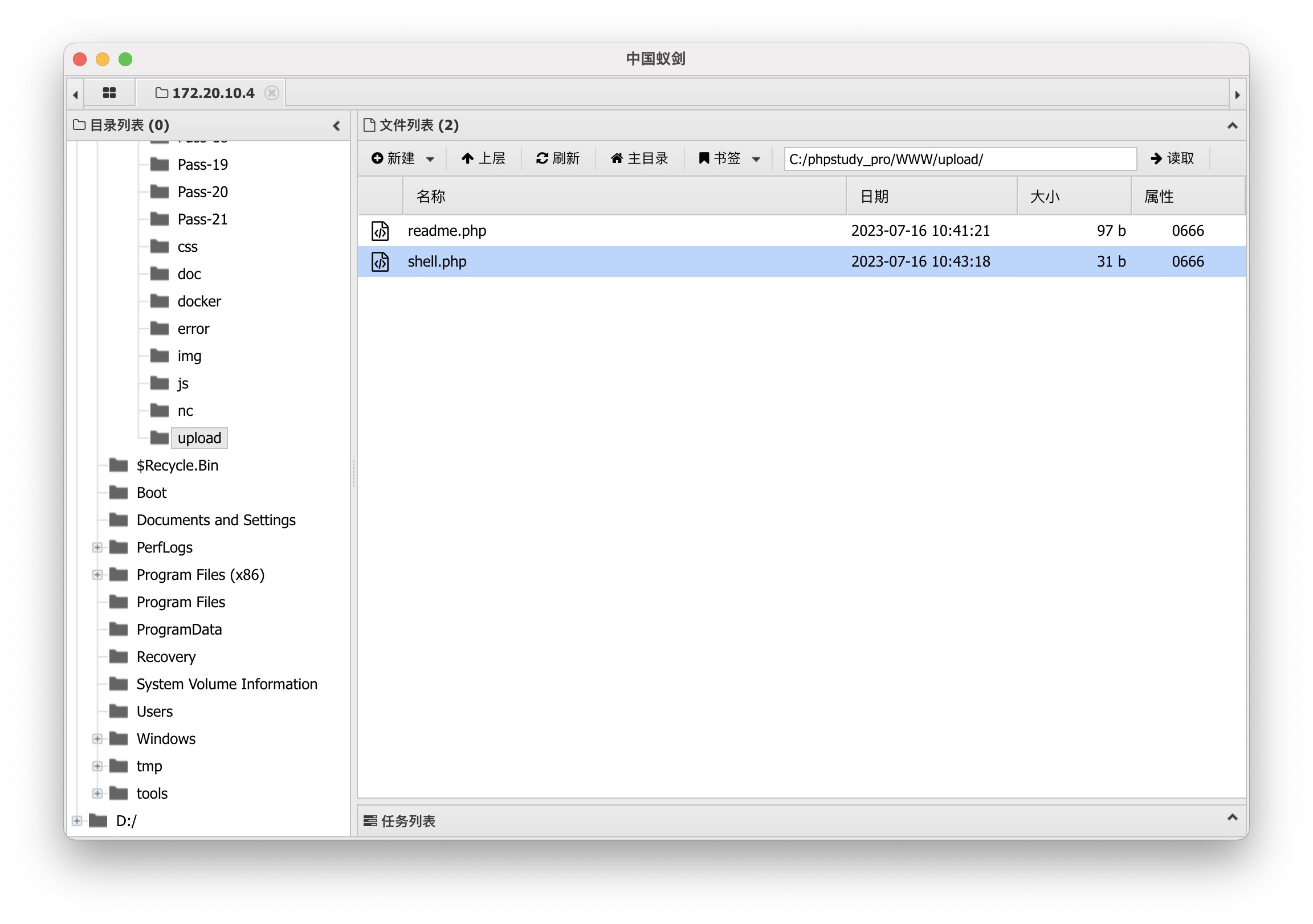
Task: Go to the home directory (主目录)
Action: click(639, 158)
